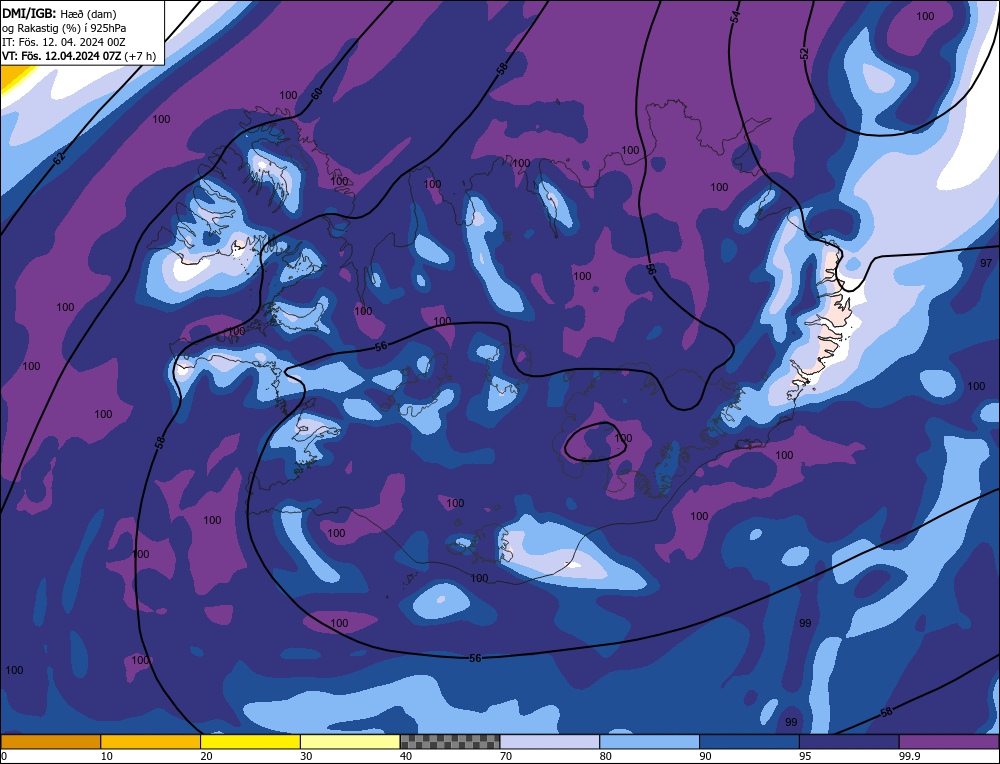Click the medium blue 90–95 legend swatch
This screenshot has width=1000, height=764.
749,742
